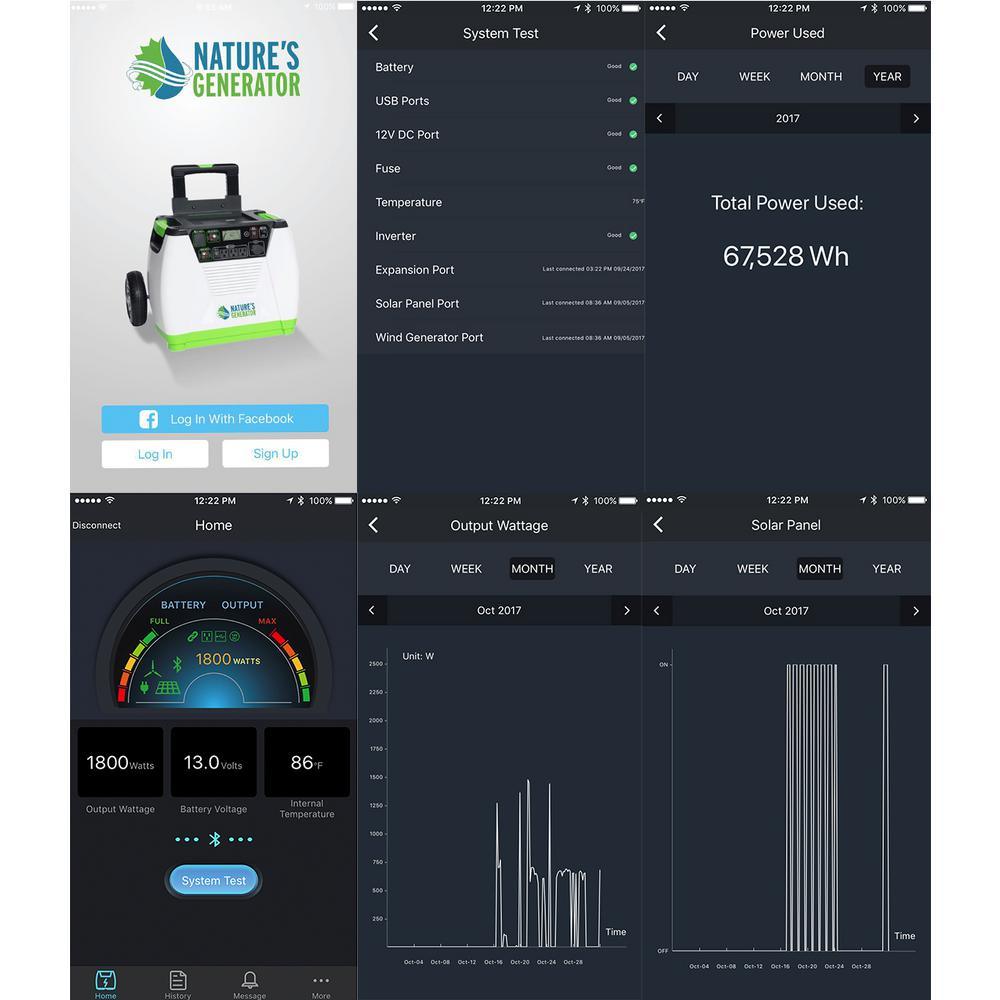Open the Home tab icon in bottom bar

point(105,981)
